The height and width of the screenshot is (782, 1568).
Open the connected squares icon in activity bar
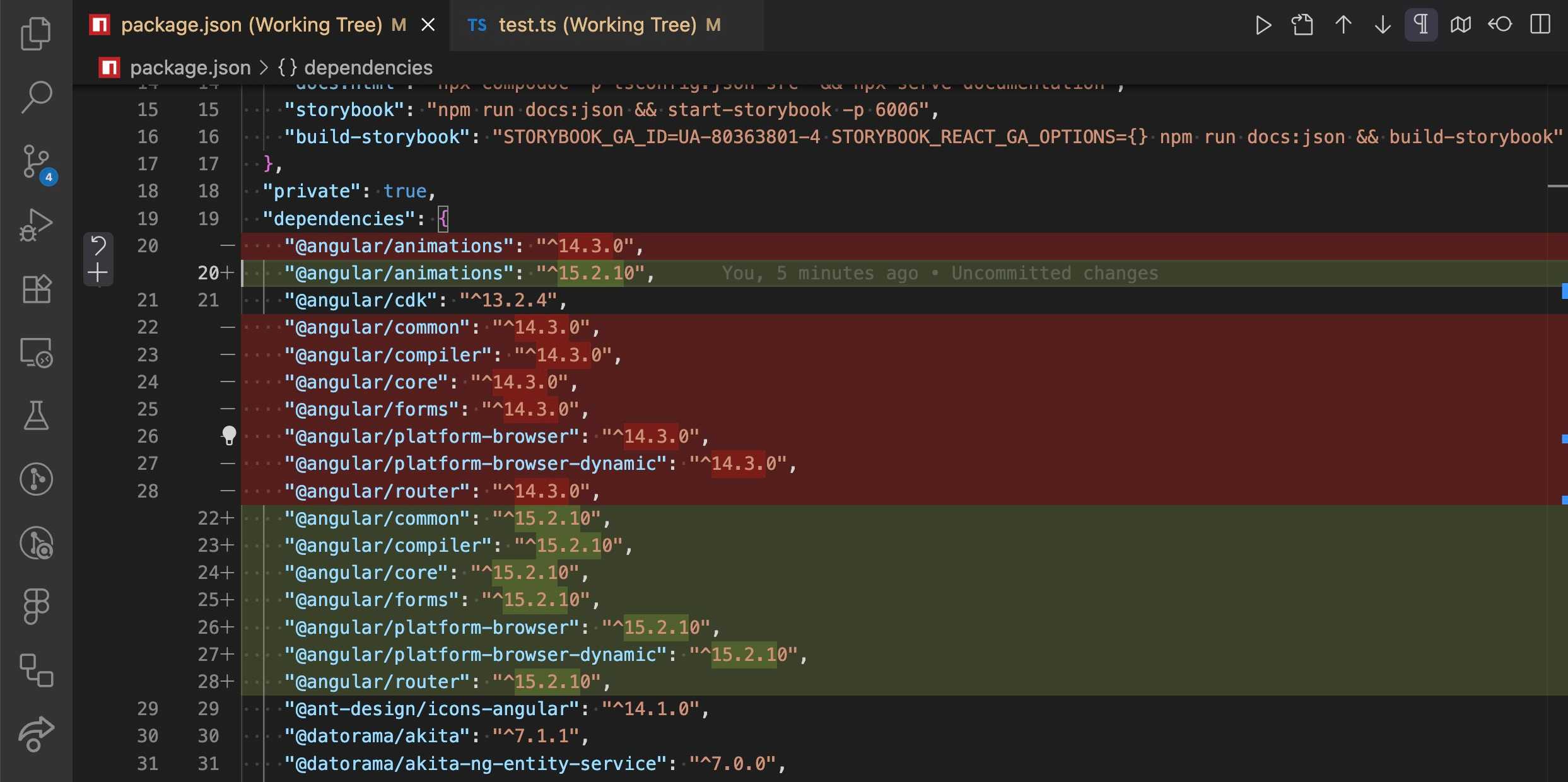pos(36,670)
